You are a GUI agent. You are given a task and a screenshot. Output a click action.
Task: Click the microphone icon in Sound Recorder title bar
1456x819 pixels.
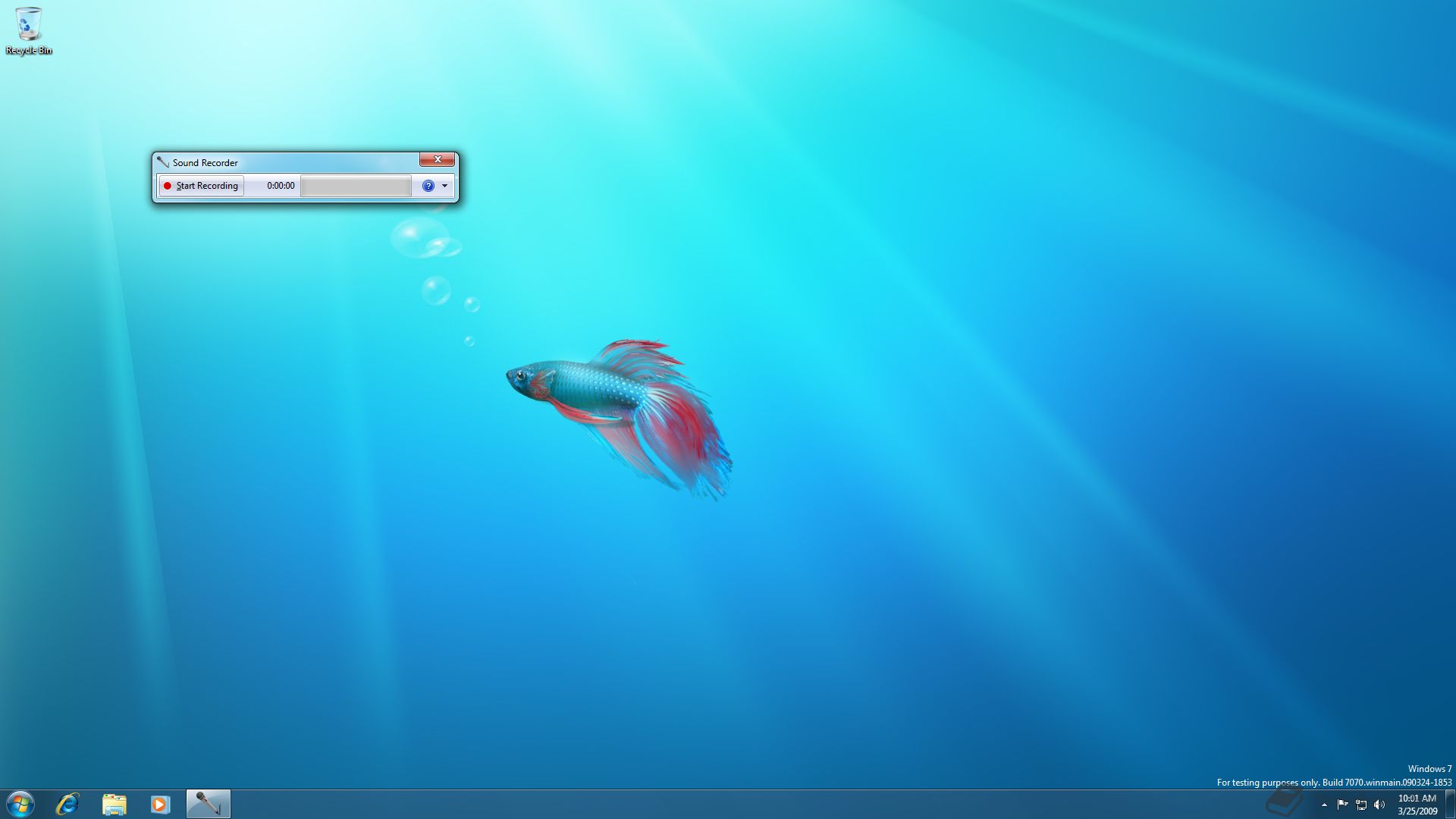(163, 162)
